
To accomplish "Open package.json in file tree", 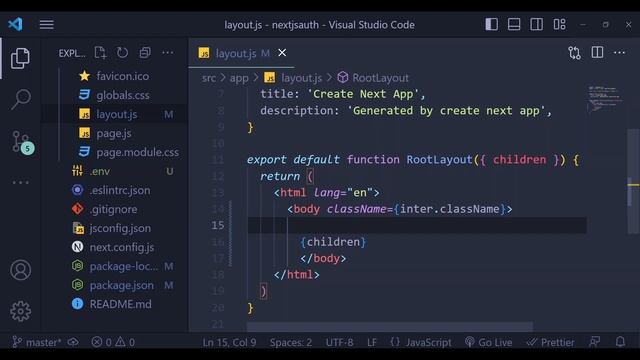I will click(121, 285).
